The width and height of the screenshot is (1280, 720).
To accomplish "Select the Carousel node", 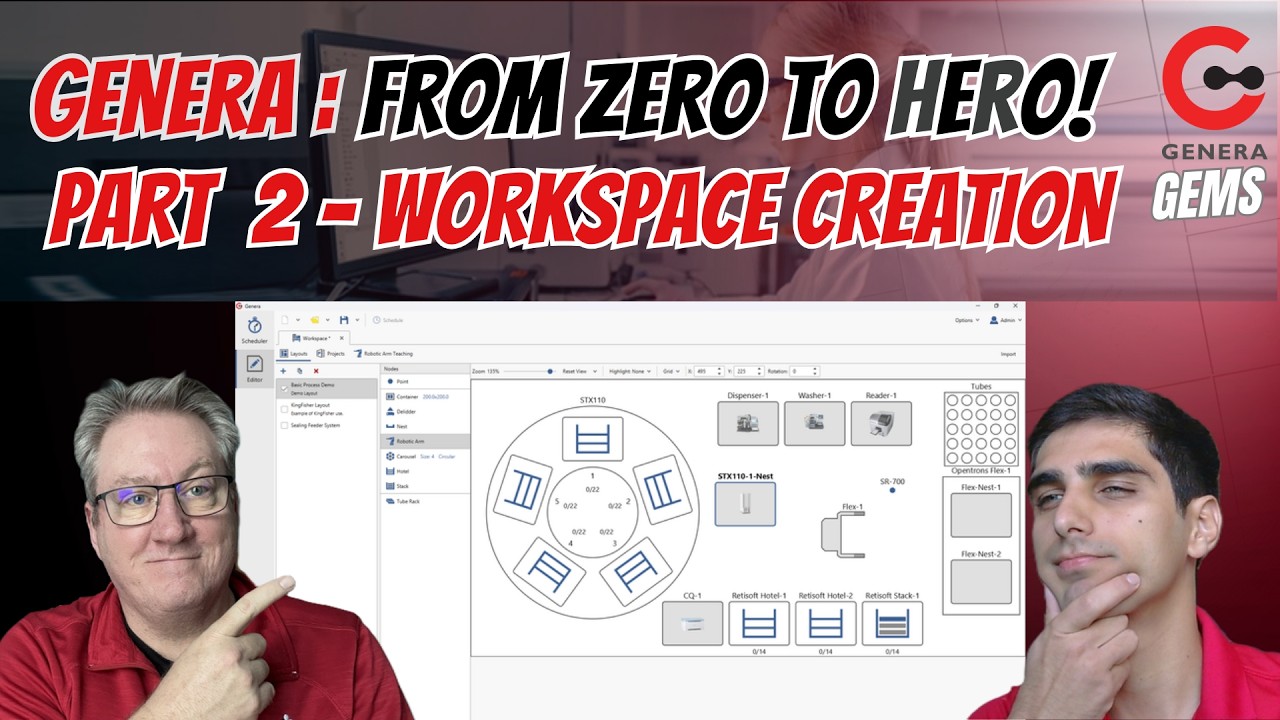I will click(425, 456).
